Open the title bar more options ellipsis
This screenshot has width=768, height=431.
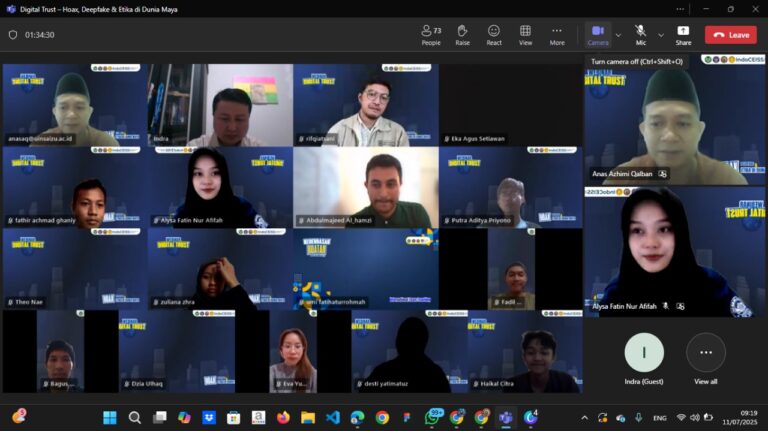click(x=676, y=8)
